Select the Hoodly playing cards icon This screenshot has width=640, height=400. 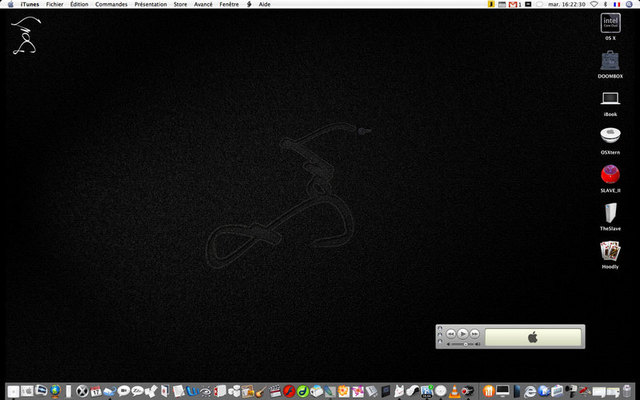pyautogui.click(x=610, y=251)
